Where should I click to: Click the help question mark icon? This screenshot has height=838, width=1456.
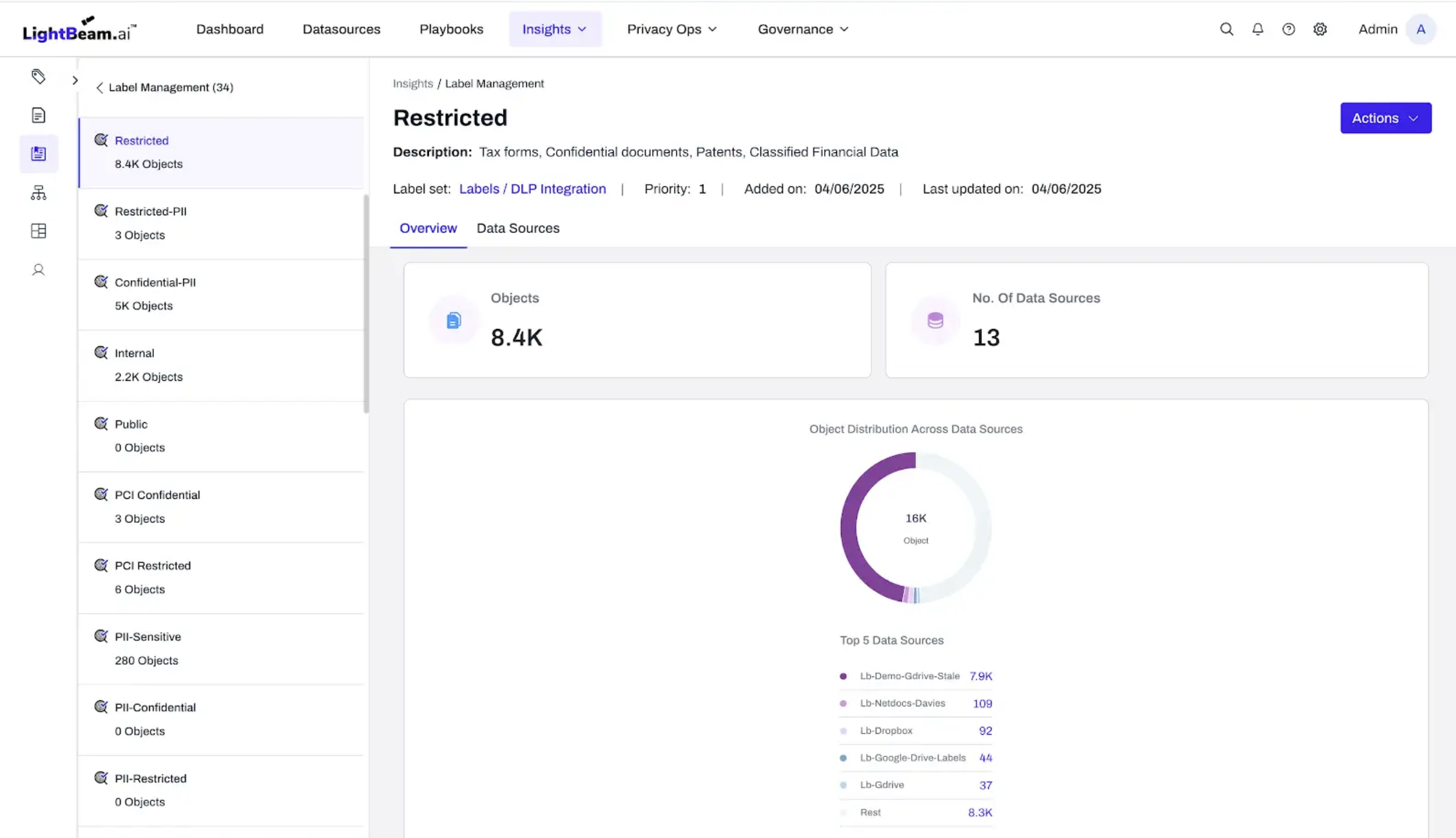(1289, 29)
